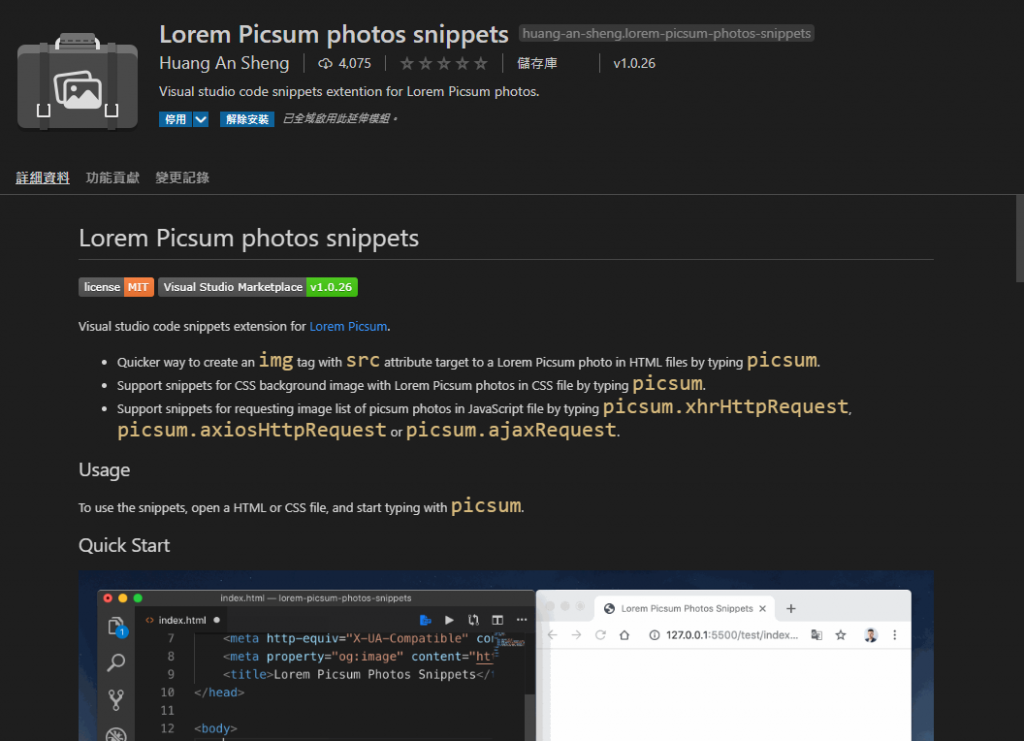
Task: Open the dropdown arrow next to 停用
Action: (200, 119)
